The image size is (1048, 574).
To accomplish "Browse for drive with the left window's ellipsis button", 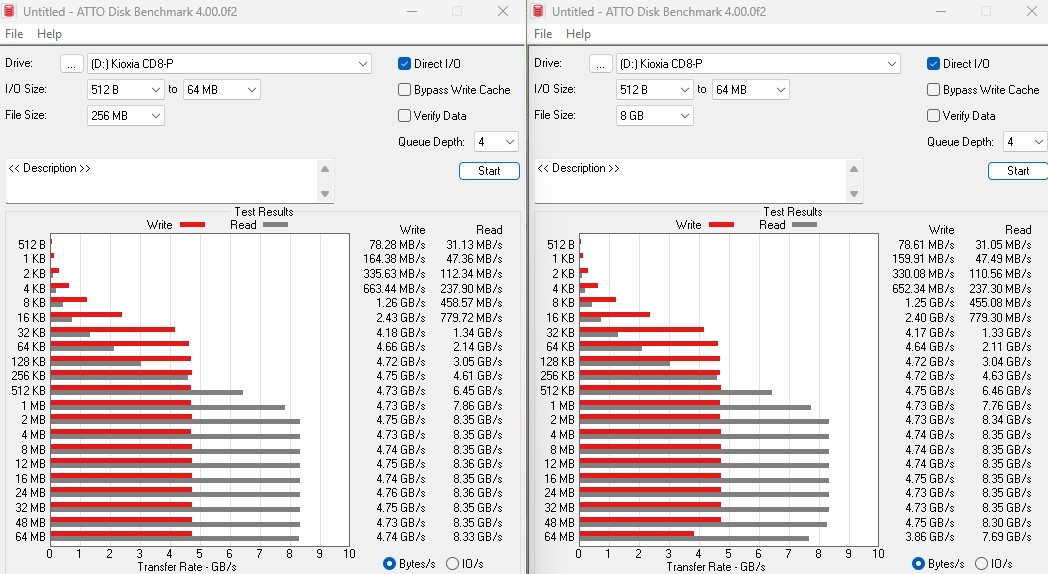I will [x=72, y=64].
